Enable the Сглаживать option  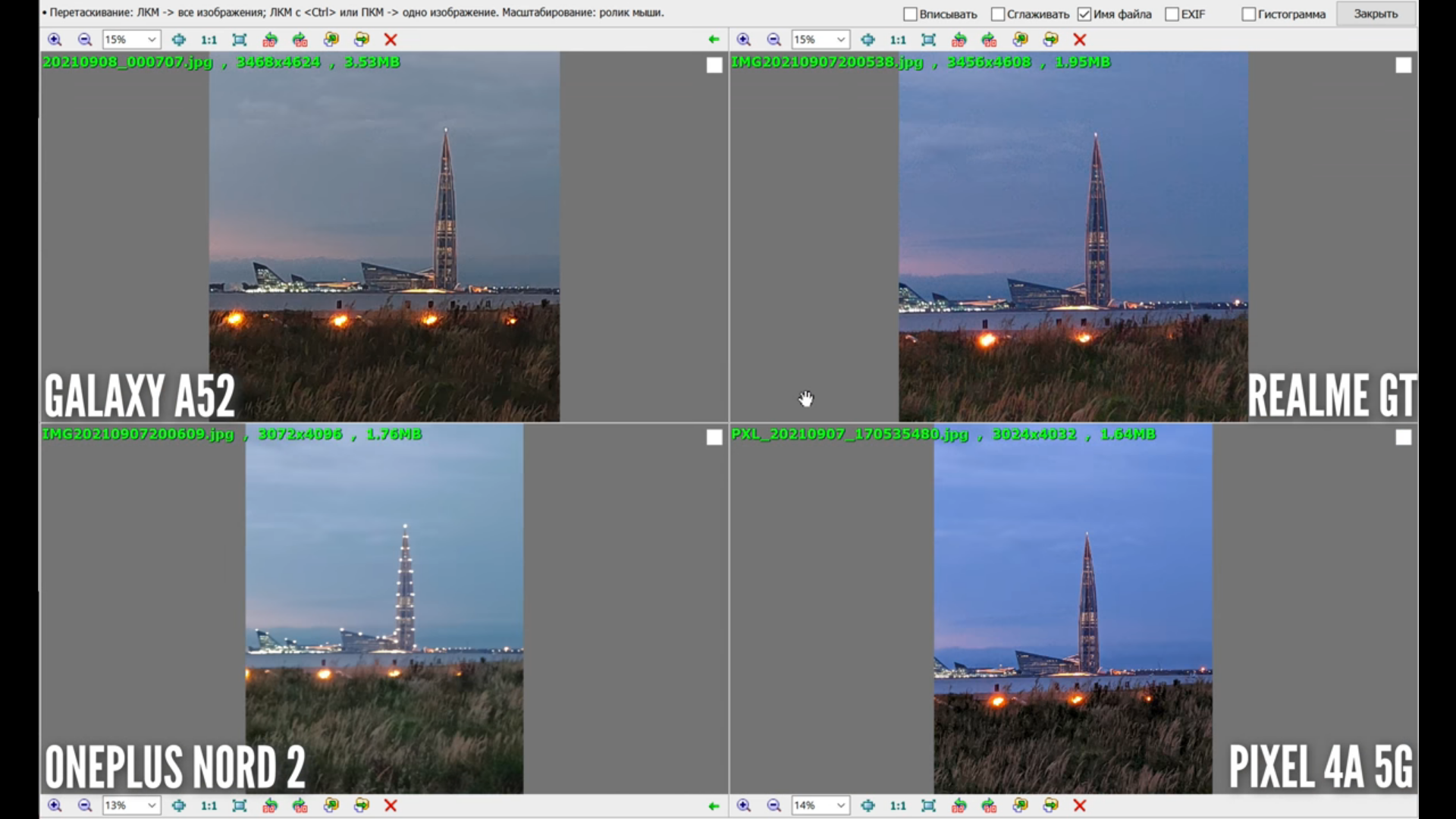click(998, 14)
